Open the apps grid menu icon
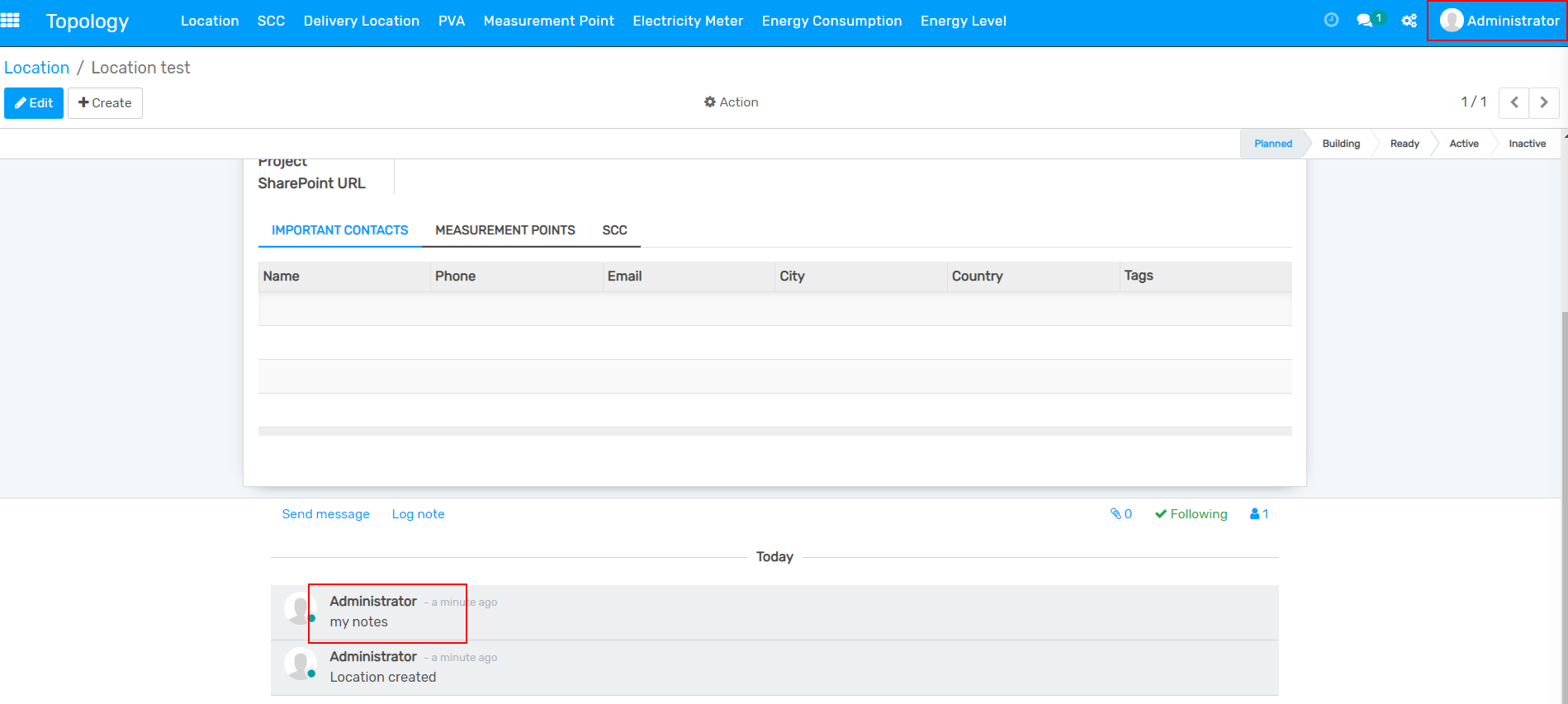This screenshot has height=704, width=1568. coord(11,21)
